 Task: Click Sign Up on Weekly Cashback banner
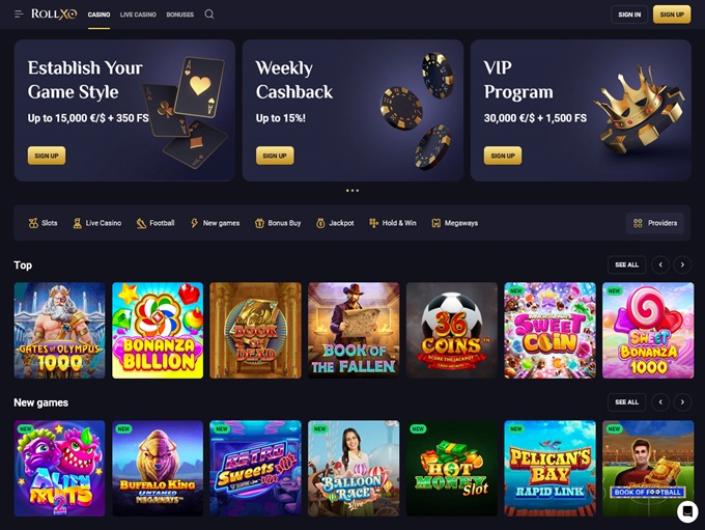click(275, 156)
